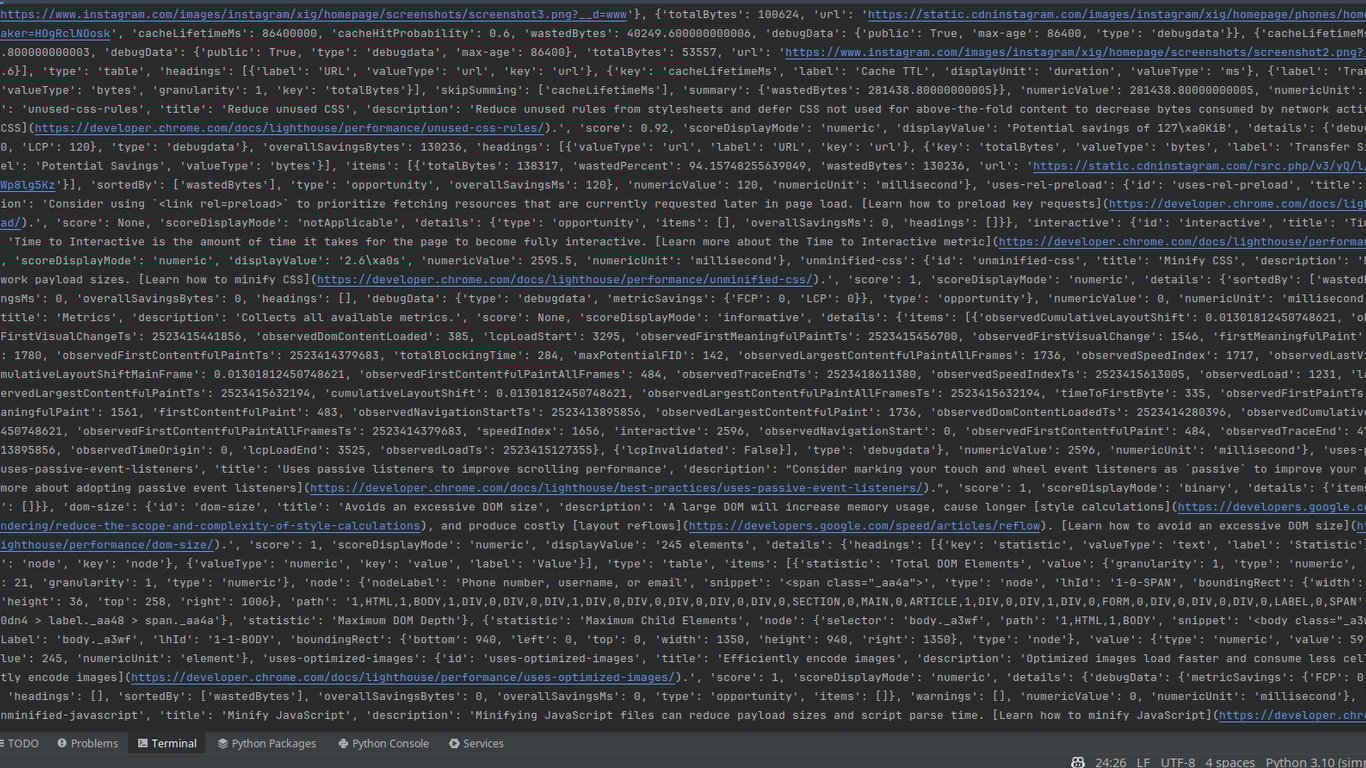Click the GitHub Copilot status bar icon
1366x768 pixels.
pos(1077,762)
